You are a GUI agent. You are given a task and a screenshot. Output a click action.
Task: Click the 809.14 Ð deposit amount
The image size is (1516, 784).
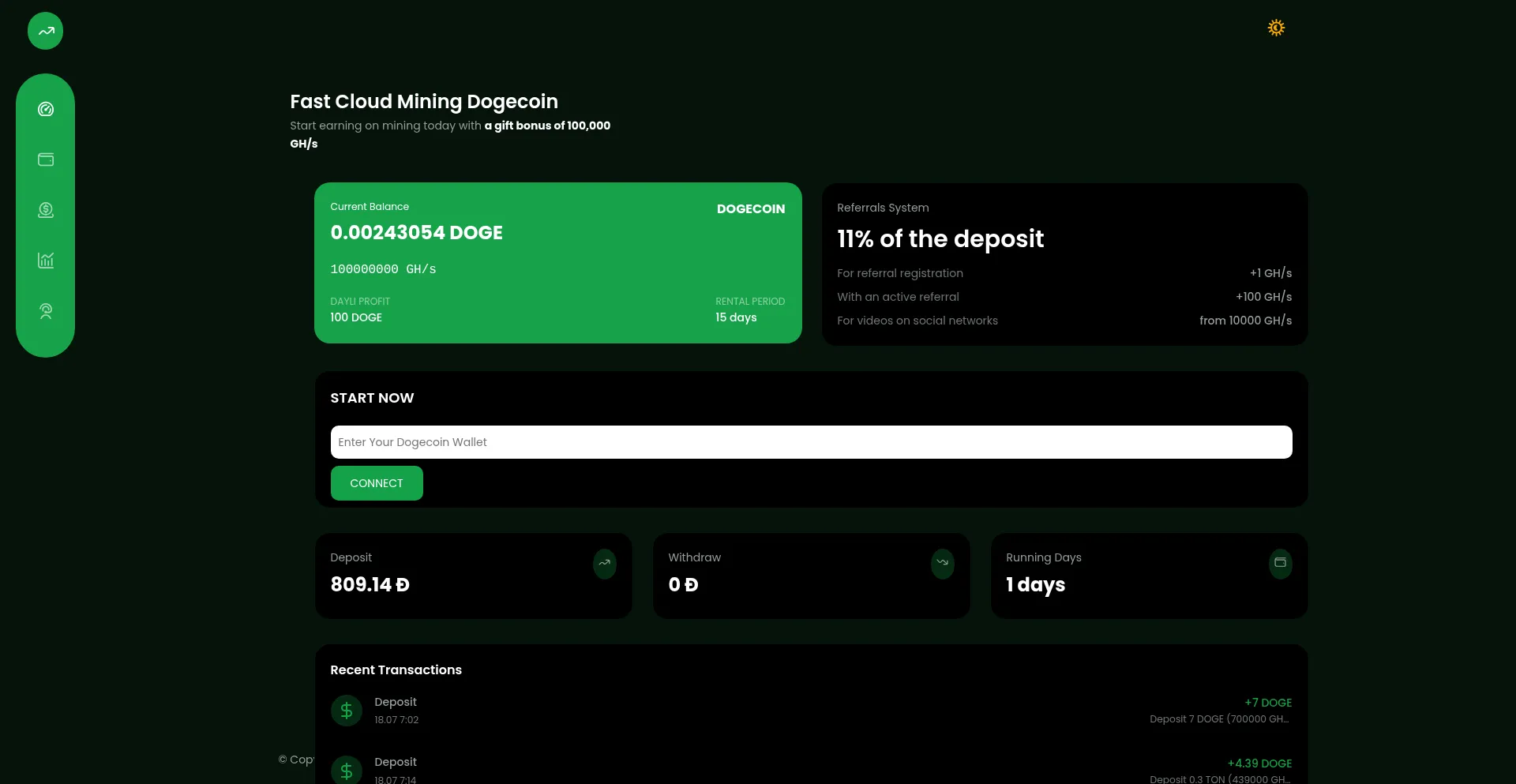click(370, 585)
